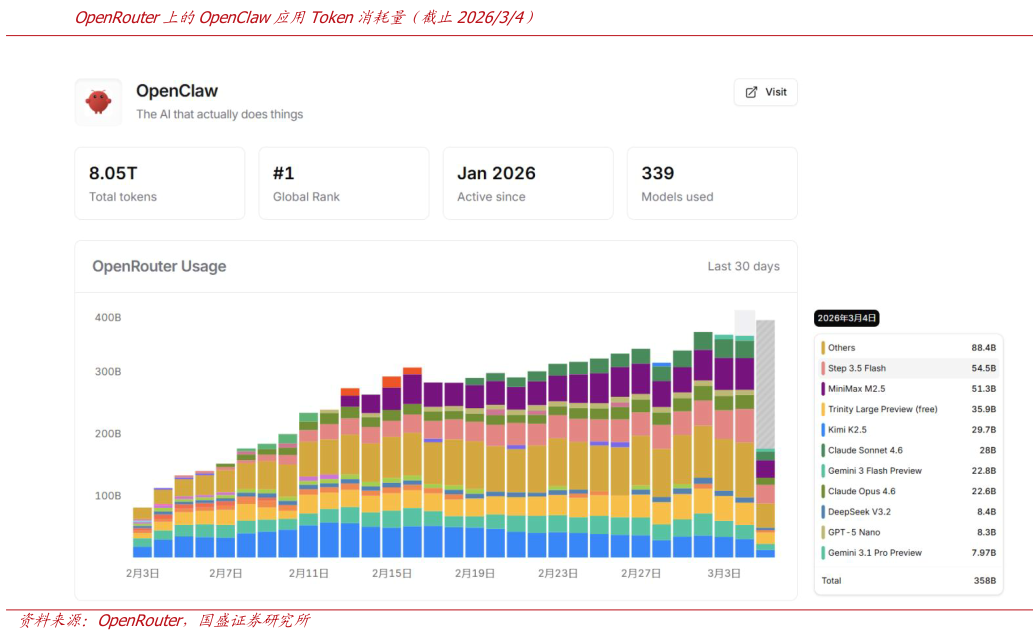Click the Kimi K2.5 legend entry
Screen dimensions: 1033x640
tap(847, 430)
